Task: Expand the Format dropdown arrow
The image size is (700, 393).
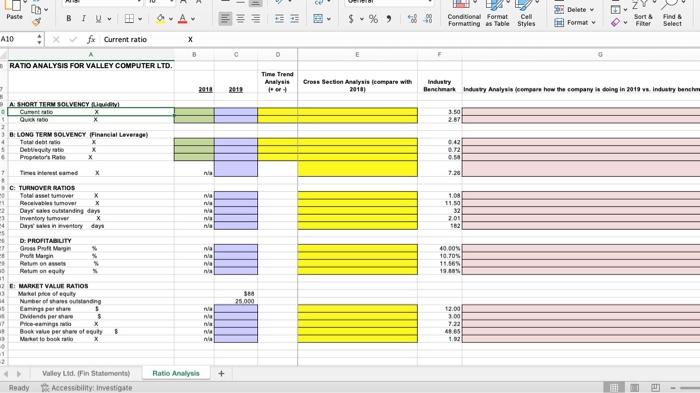Action: coord(593,22)
